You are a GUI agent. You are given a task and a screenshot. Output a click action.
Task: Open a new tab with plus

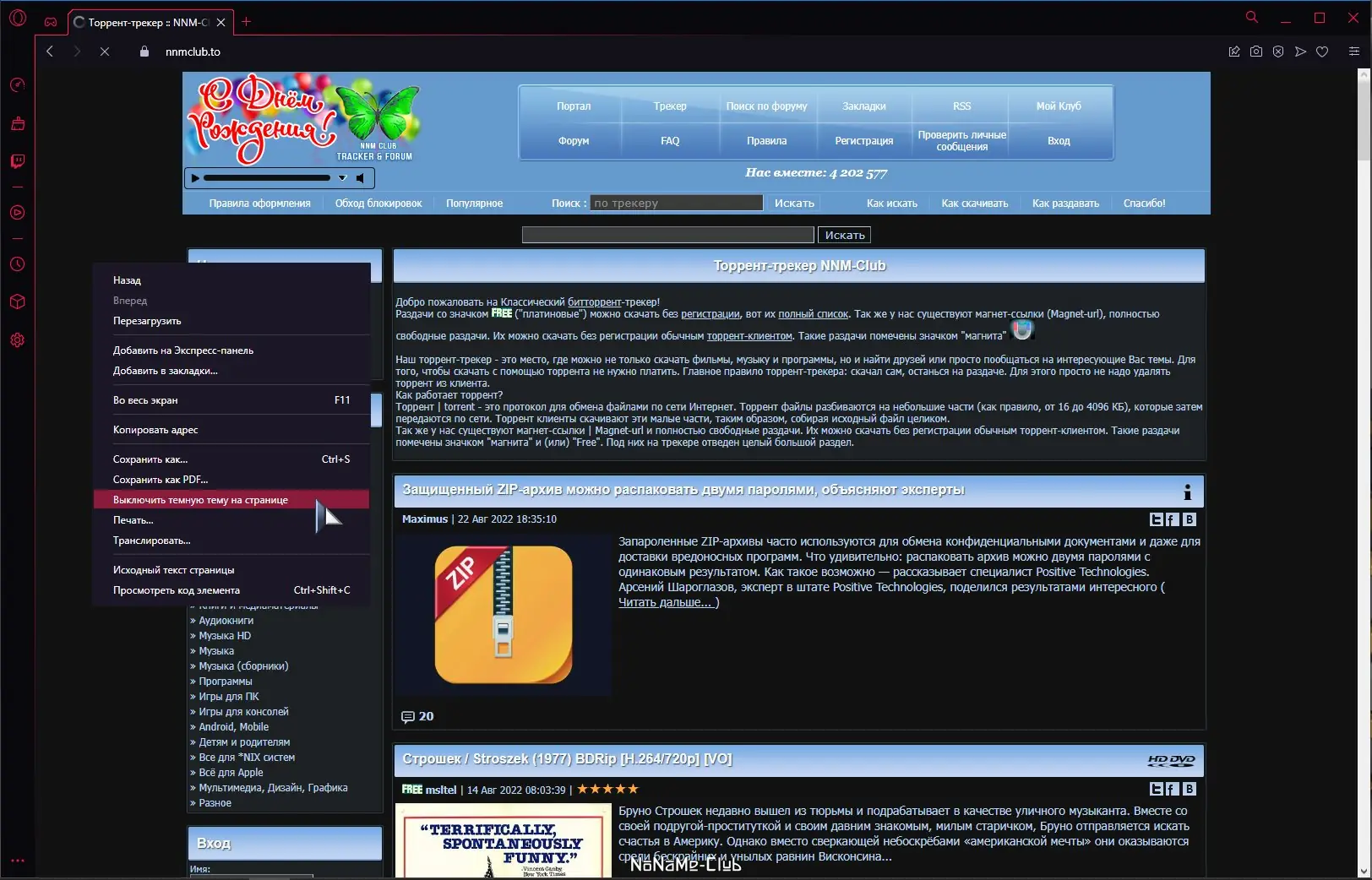(x=247, y=22)
